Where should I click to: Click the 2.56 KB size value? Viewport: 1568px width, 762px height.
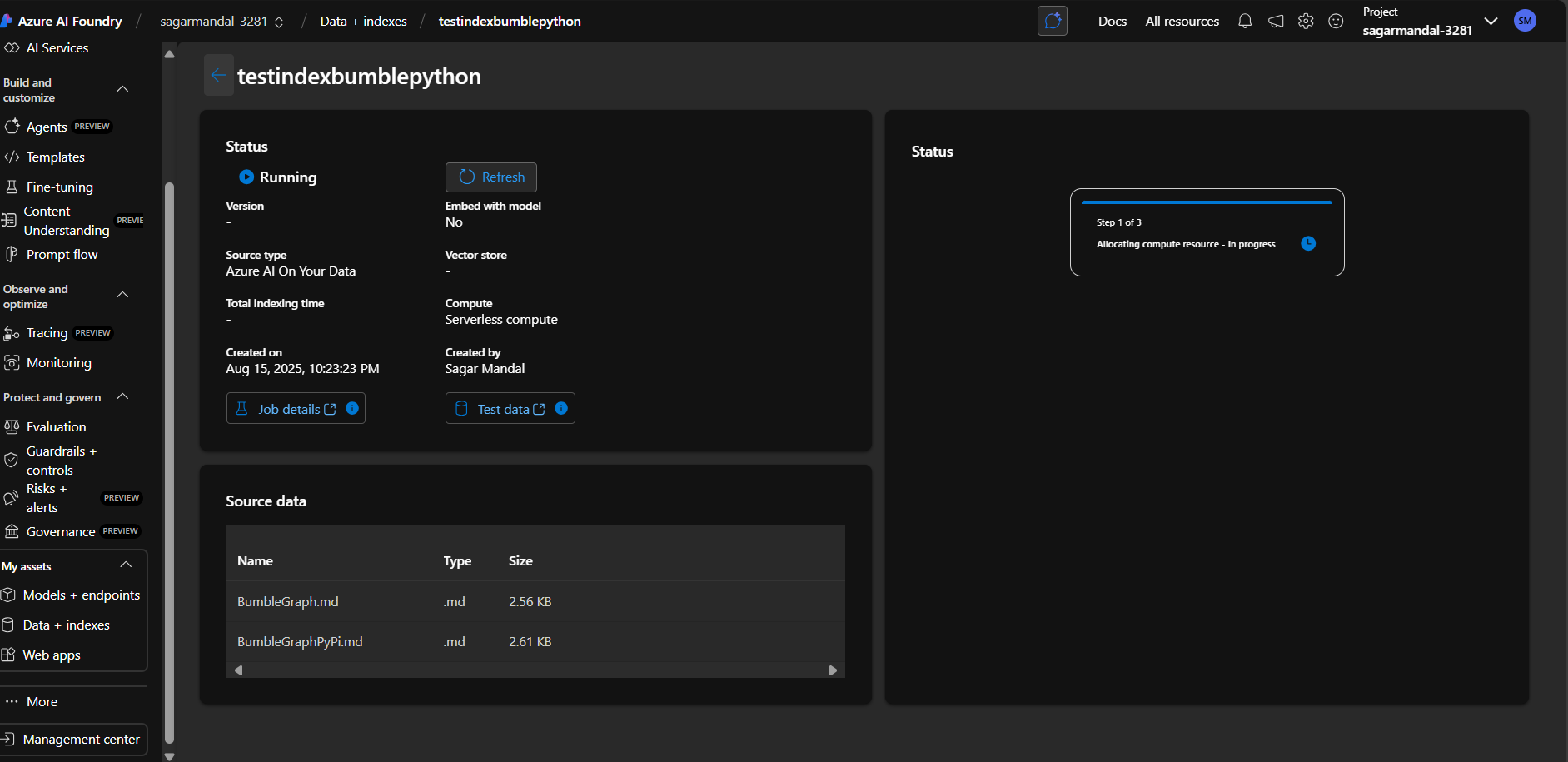coord(530,601)
